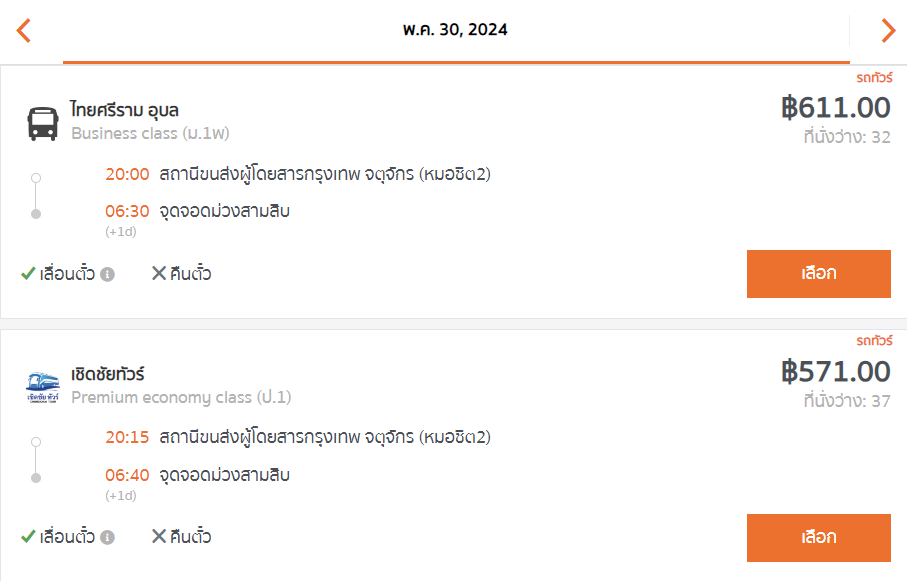The width and height of the screenshot is (907, 581).
Task: Click the ไทยศรีราม อุบล operator name
Action: click(124, 109)
